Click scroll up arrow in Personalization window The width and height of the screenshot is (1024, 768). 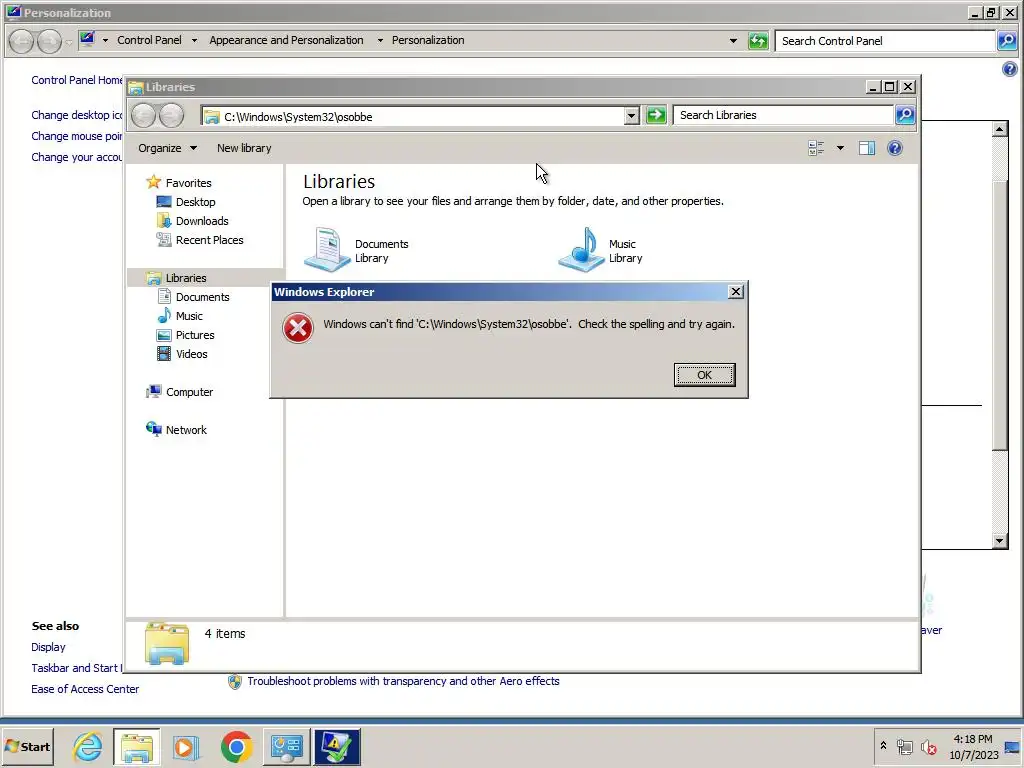coord(999,129)
